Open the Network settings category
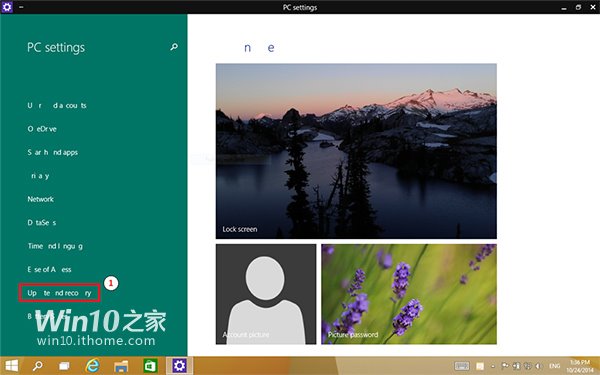The width and height of the screenshot is (600, 375). tap(41, 199)
